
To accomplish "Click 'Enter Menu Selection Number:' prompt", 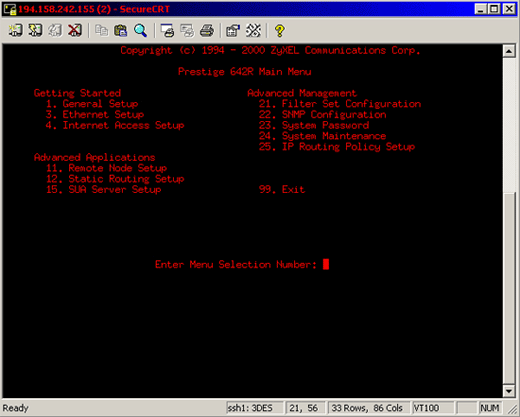I will click(236, 264).
